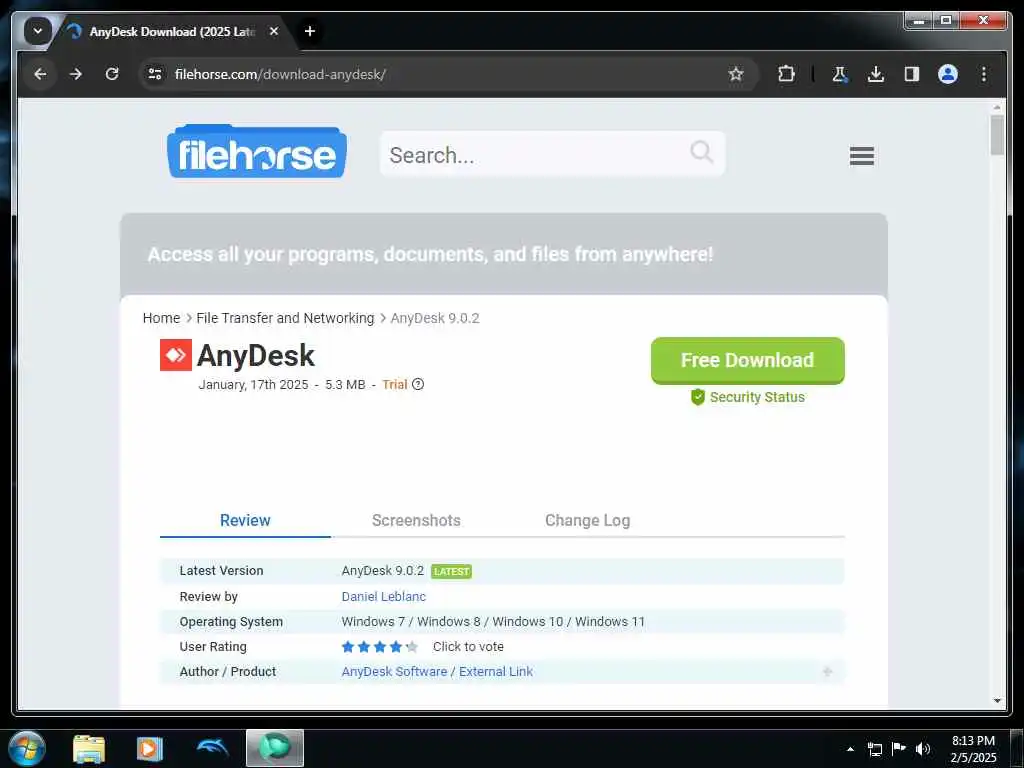The image size is (1024, 768).
Task: Select the Review tab
Action: [245, 520]
